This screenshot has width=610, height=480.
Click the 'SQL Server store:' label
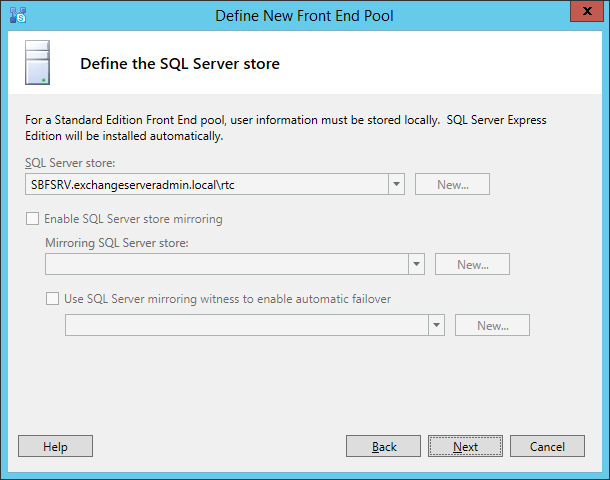70,163
